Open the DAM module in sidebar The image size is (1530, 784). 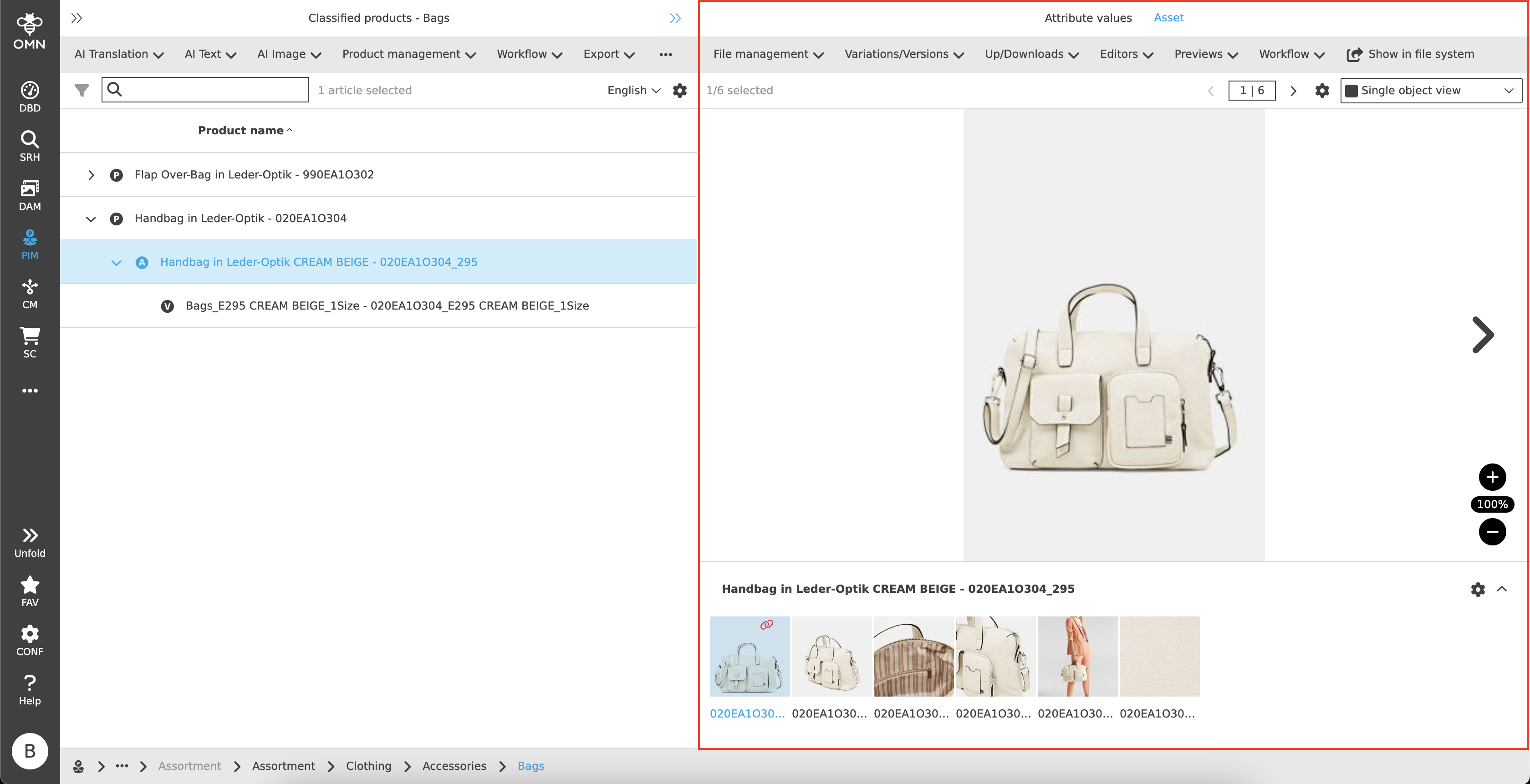click(30, 195)
